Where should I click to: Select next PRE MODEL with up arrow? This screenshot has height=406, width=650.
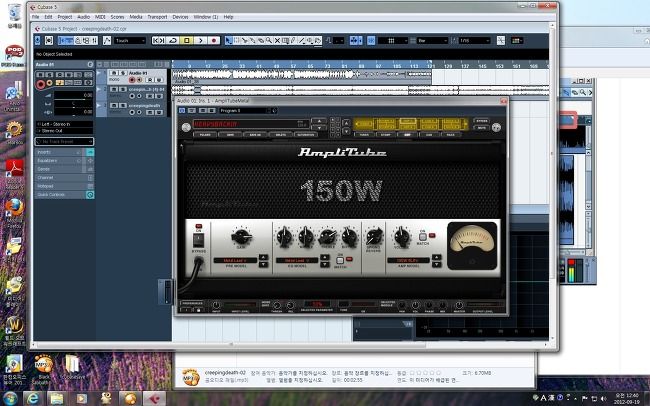coord(263,258)
